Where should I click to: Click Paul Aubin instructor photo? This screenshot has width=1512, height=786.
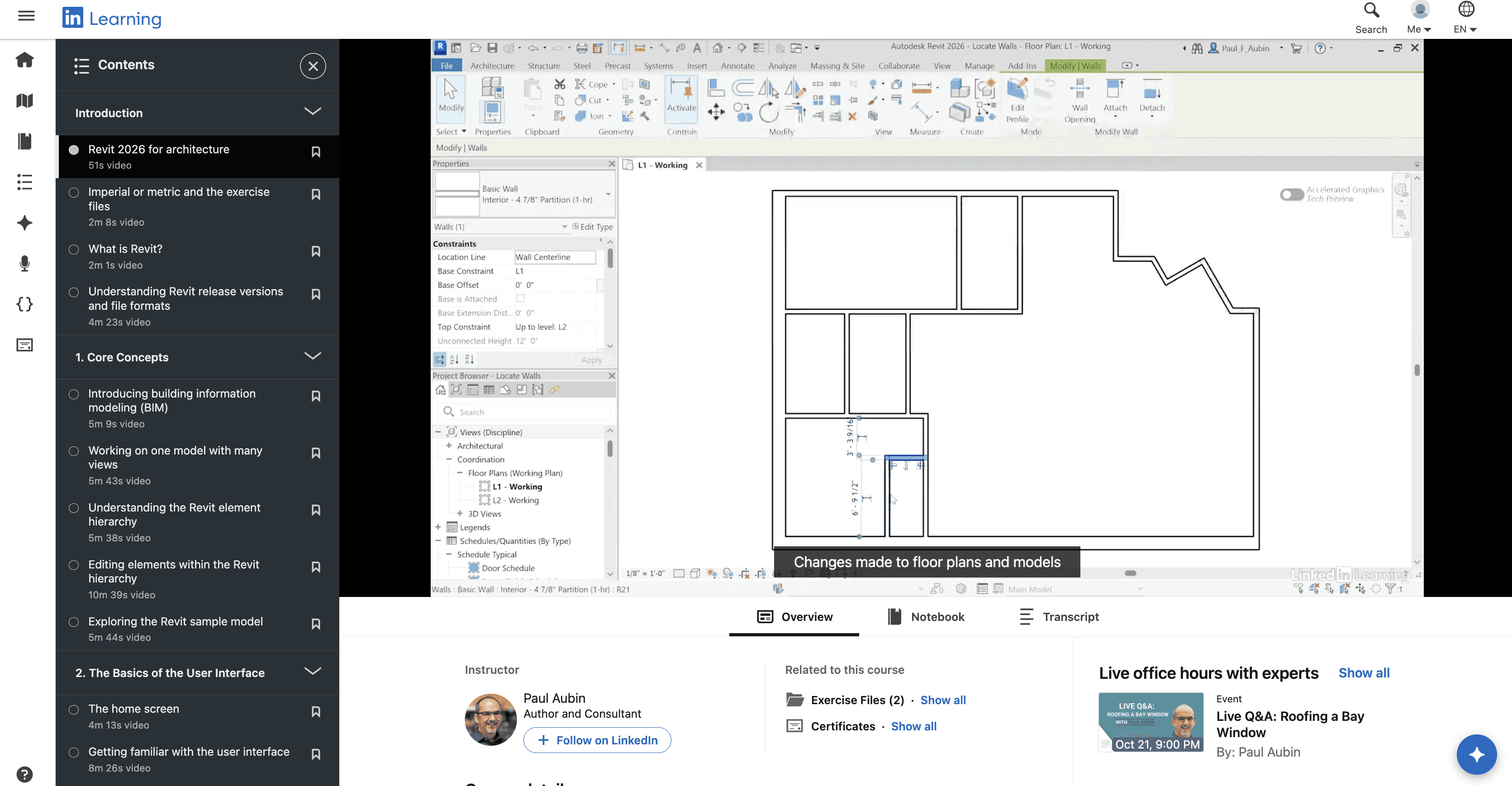point(490,720)
